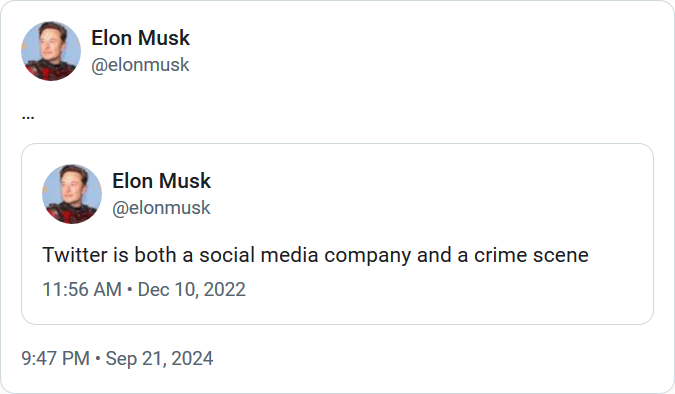Select the Sep 21, 2024 date
This screenshot has height=394, width=675.
pyautogui.click(x=159, y=358)
